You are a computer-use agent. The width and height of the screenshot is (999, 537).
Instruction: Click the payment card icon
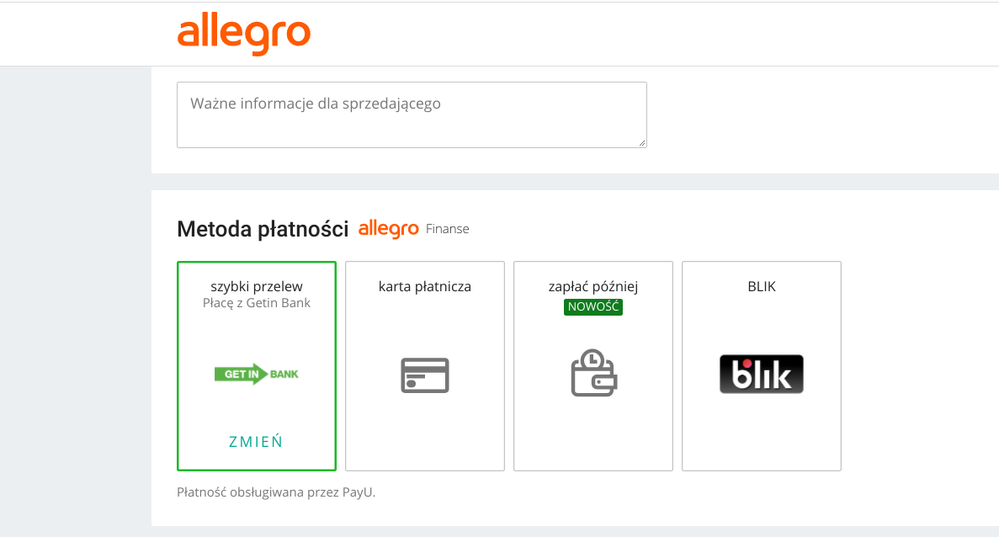(425, 375)
